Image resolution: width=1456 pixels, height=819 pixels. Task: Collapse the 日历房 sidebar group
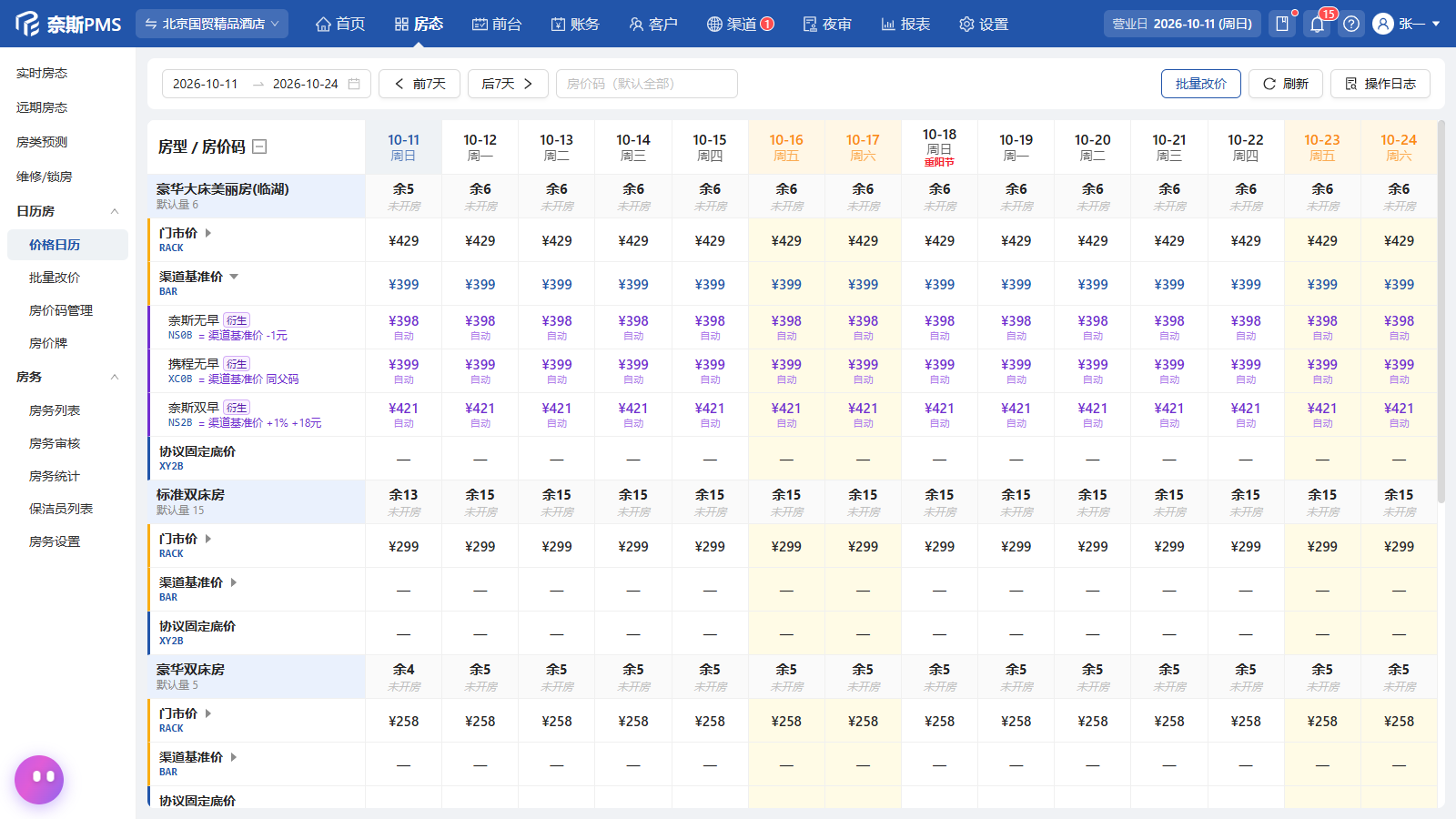coord(115,211)
